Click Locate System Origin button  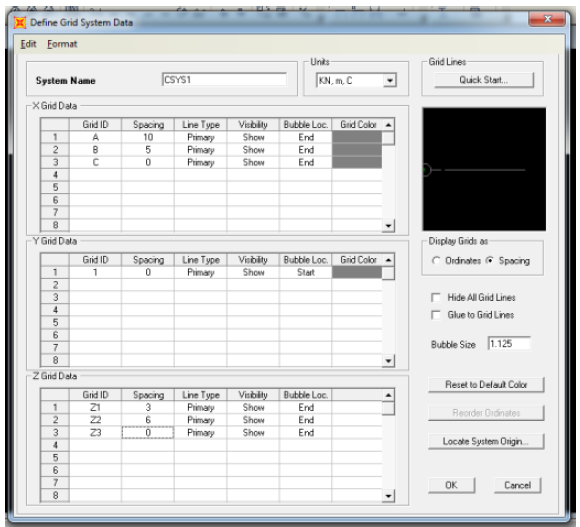point(486,441)
